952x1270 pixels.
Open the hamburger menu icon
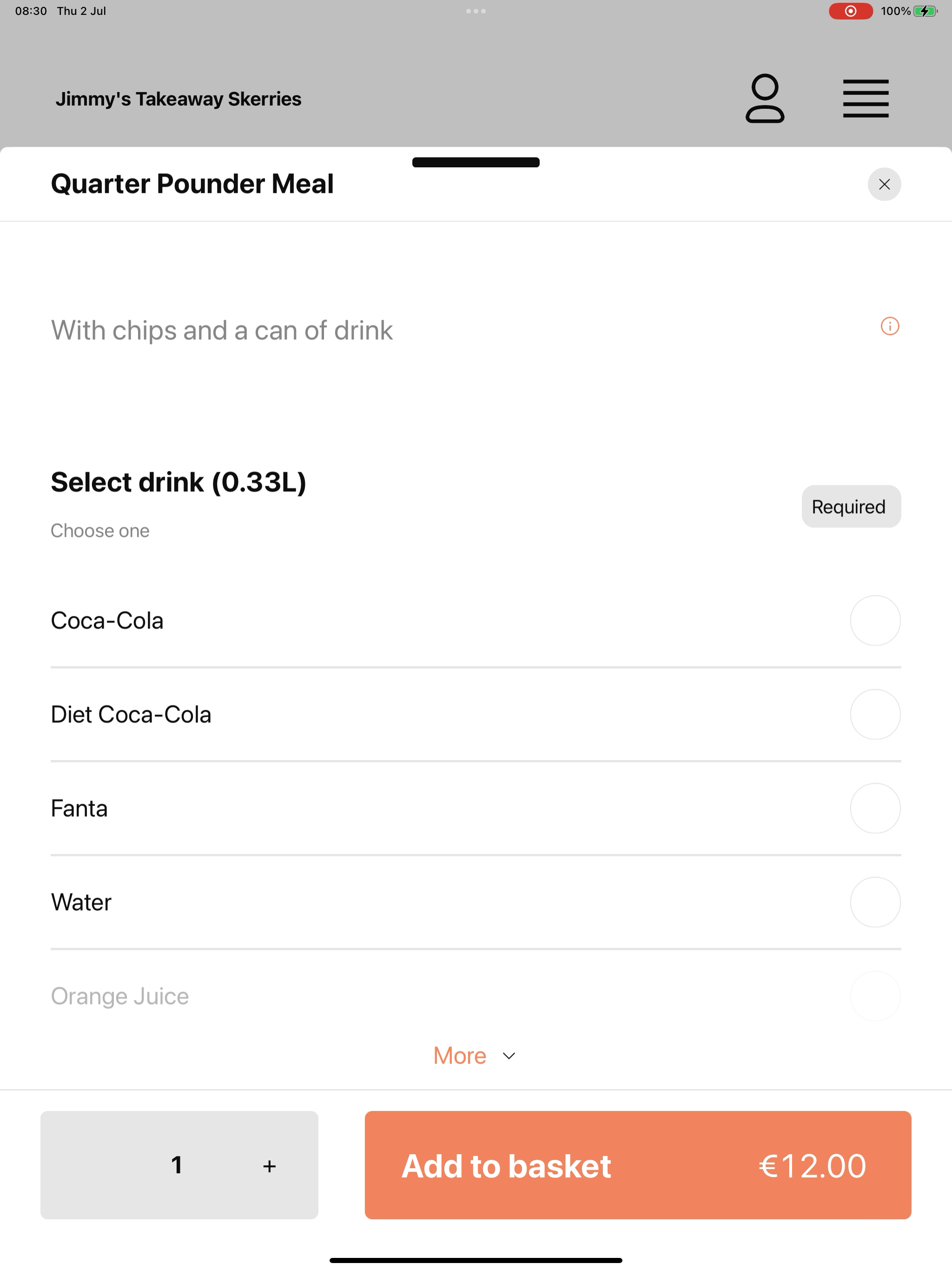[866, 99]
